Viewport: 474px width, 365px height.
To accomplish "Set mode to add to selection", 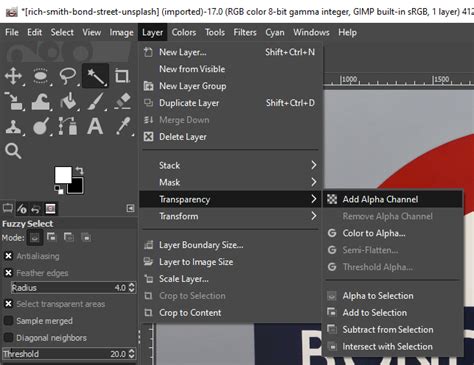I will [52, 237].
